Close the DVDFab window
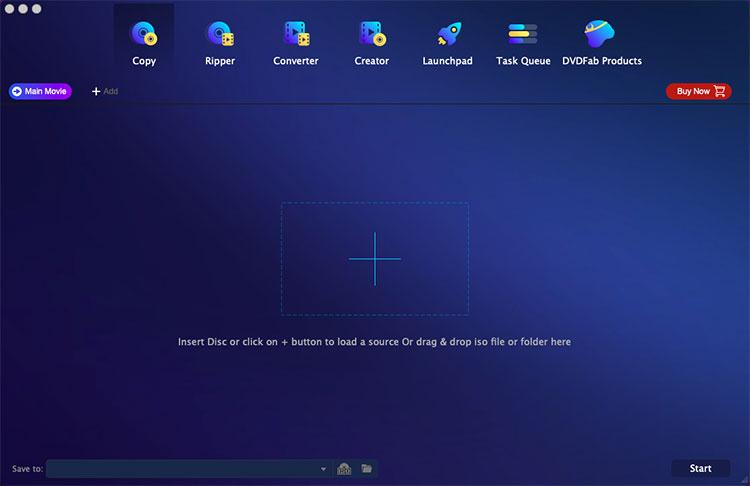 pyautogui.click(x=9, y=9)
